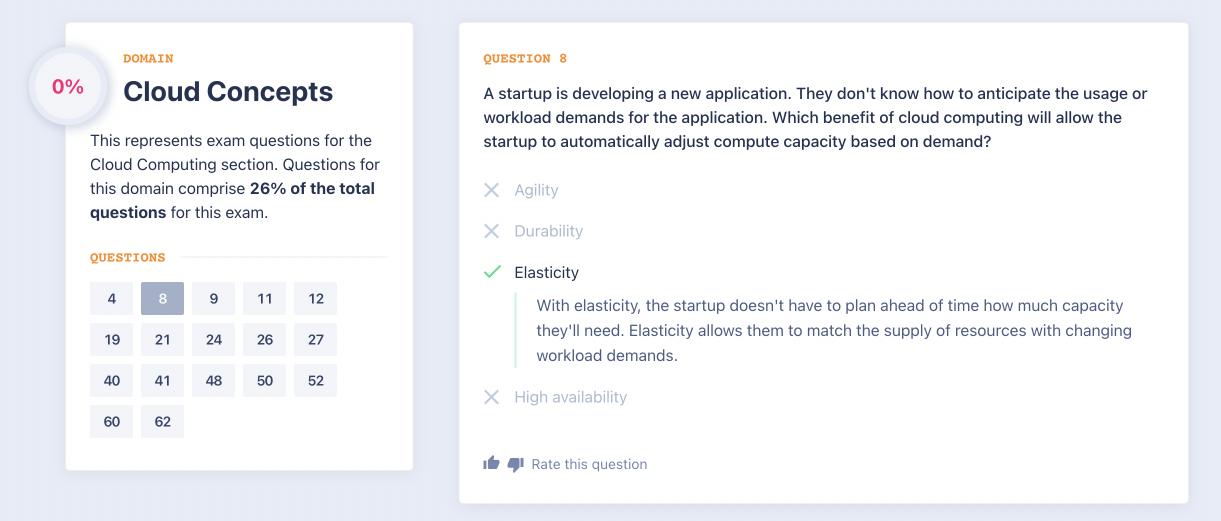This screenshot has height=521, width=1221.
Task: Click the thumbs down rating icon
Action: (515, 464)
